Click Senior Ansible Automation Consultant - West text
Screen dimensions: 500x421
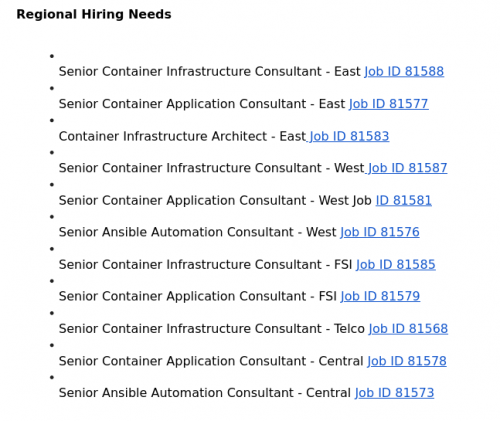(197, 232)
